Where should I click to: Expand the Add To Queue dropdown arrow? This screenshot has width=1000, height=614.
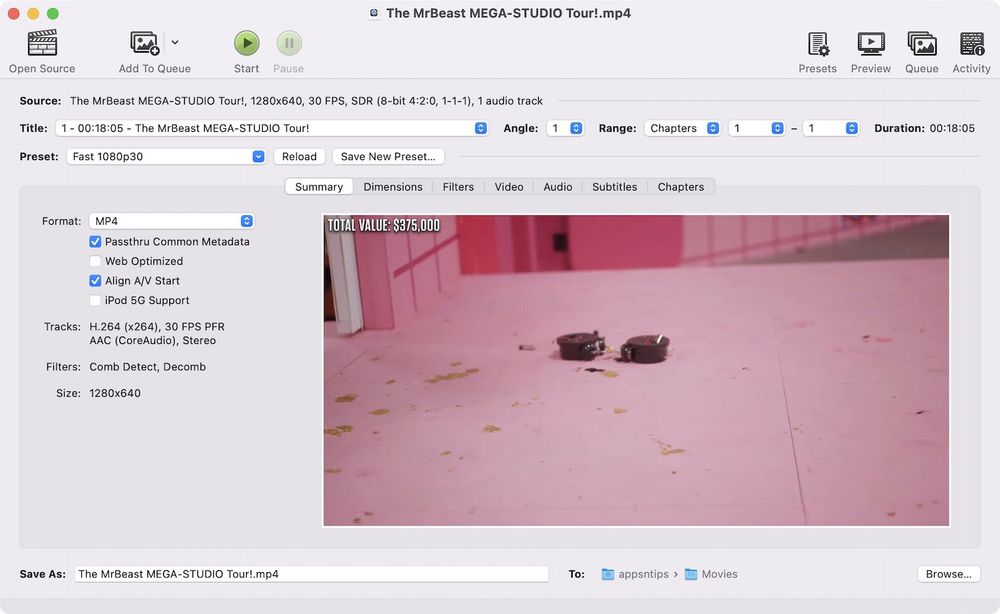175,43
